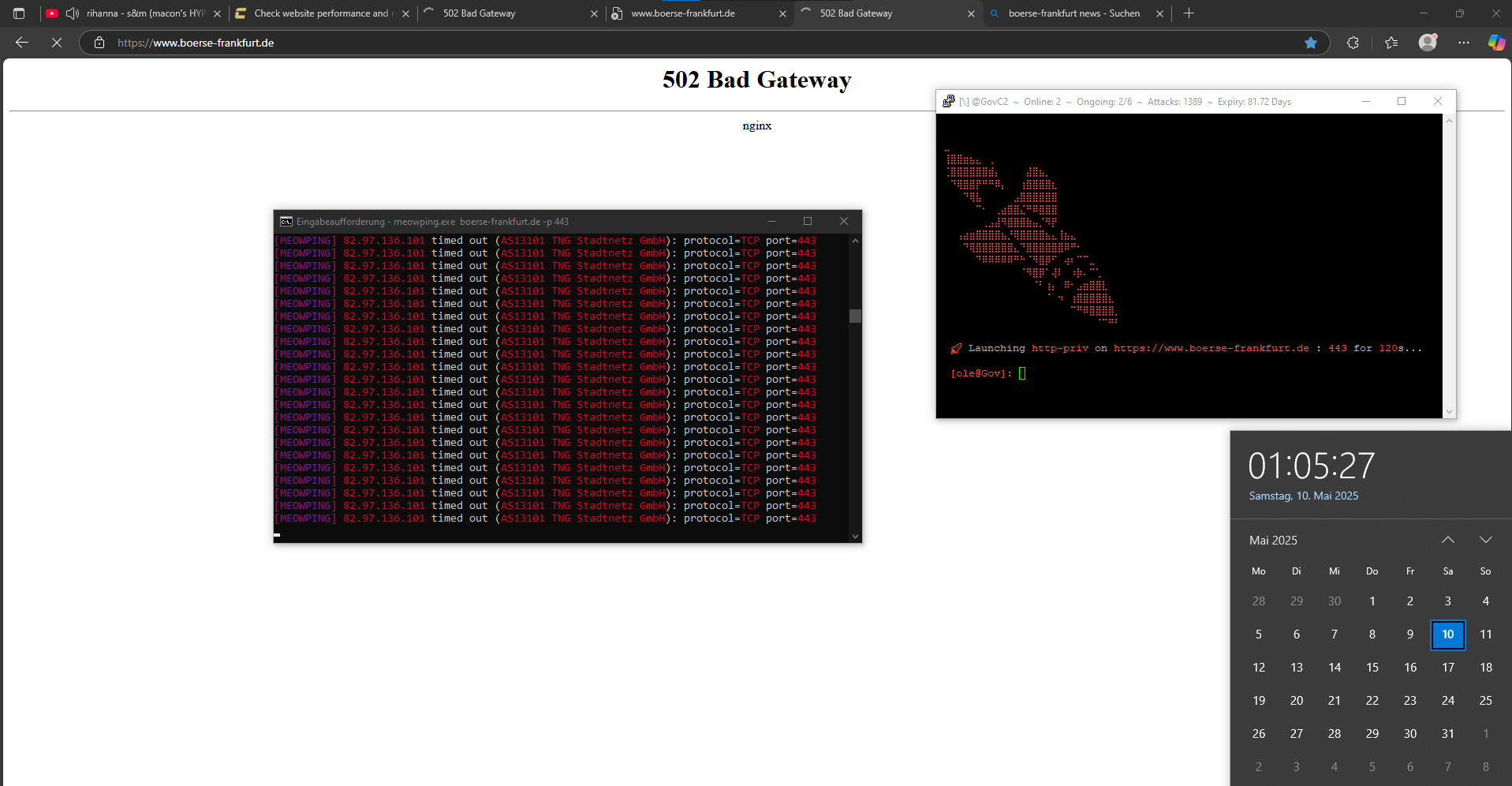Go to next month in calendar
This screenshot has width=1512, height=786.
click(1486, 540)
